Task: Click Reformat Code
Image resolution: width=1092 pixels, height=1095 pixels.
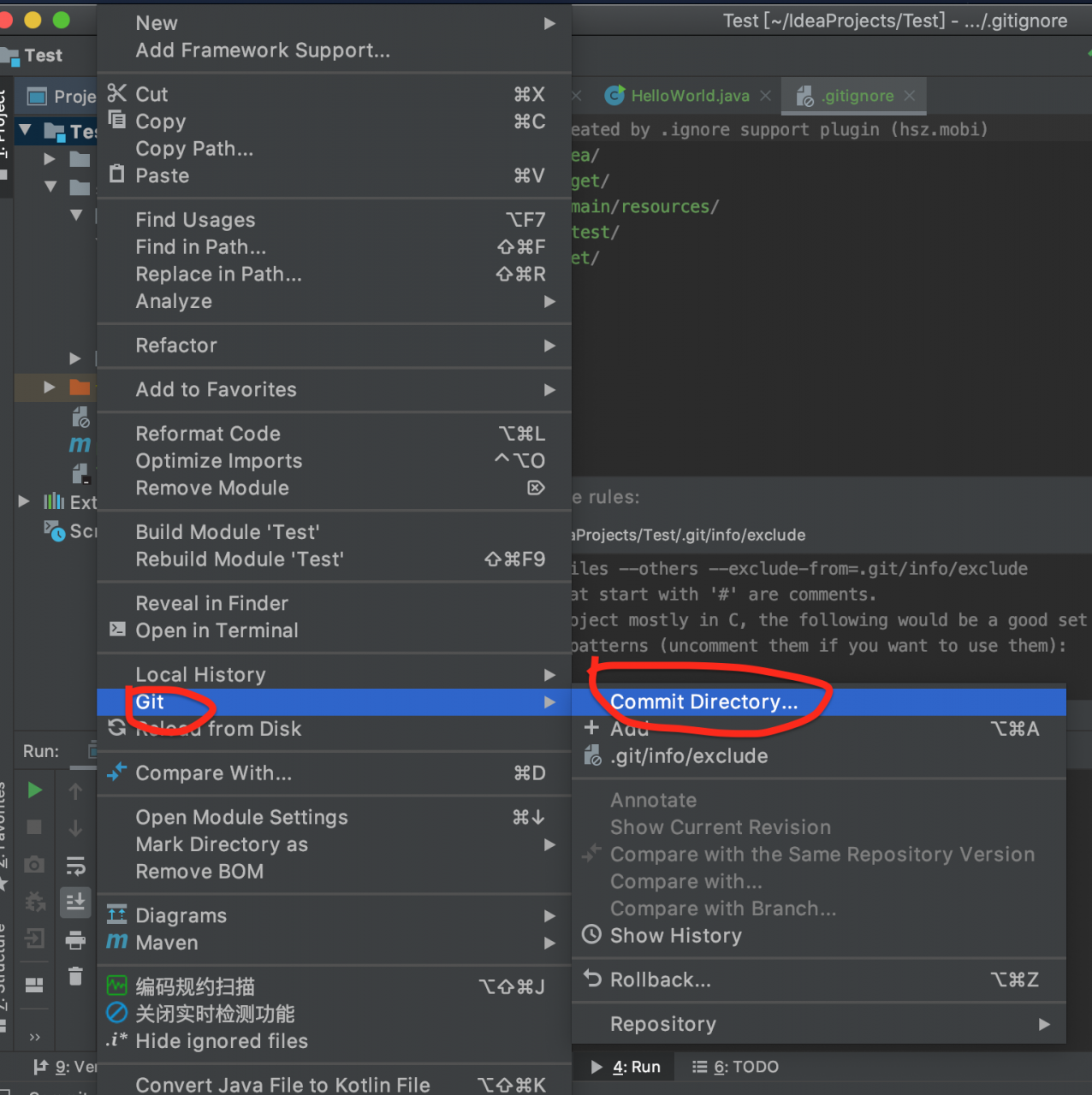Action: pyautogui.click(x=334, y=434)
